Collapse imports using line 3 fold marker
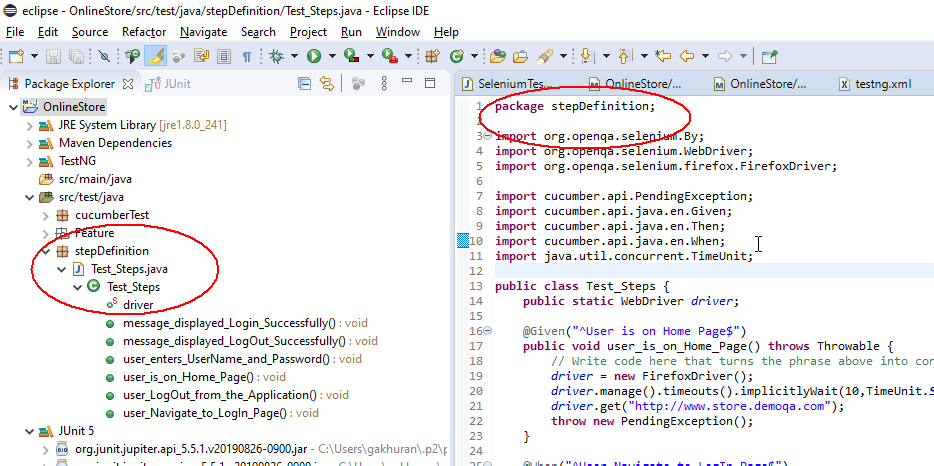 coord(488,137)
